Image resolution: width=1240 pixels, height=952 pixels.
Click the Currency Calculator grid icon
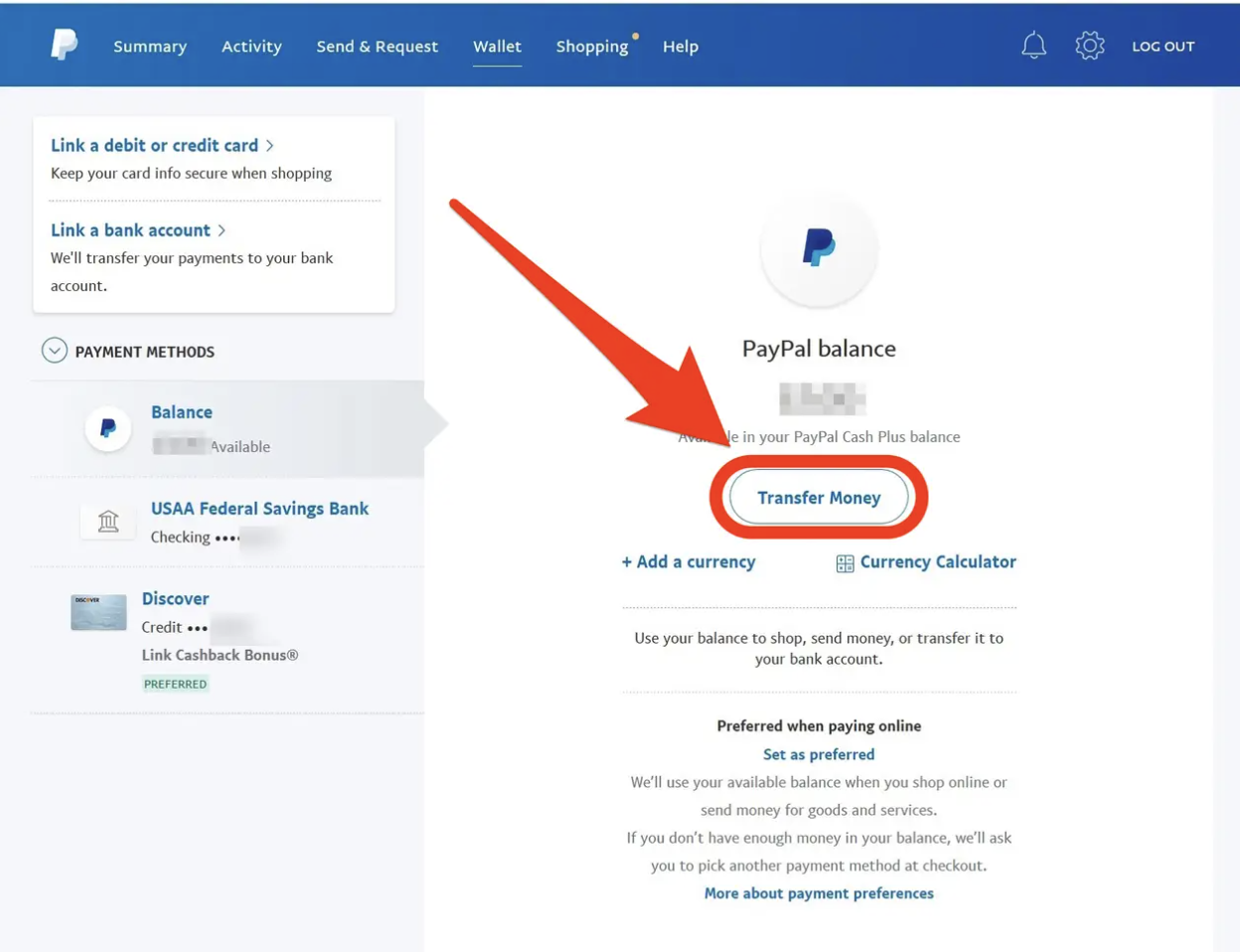tap(845, 563)
